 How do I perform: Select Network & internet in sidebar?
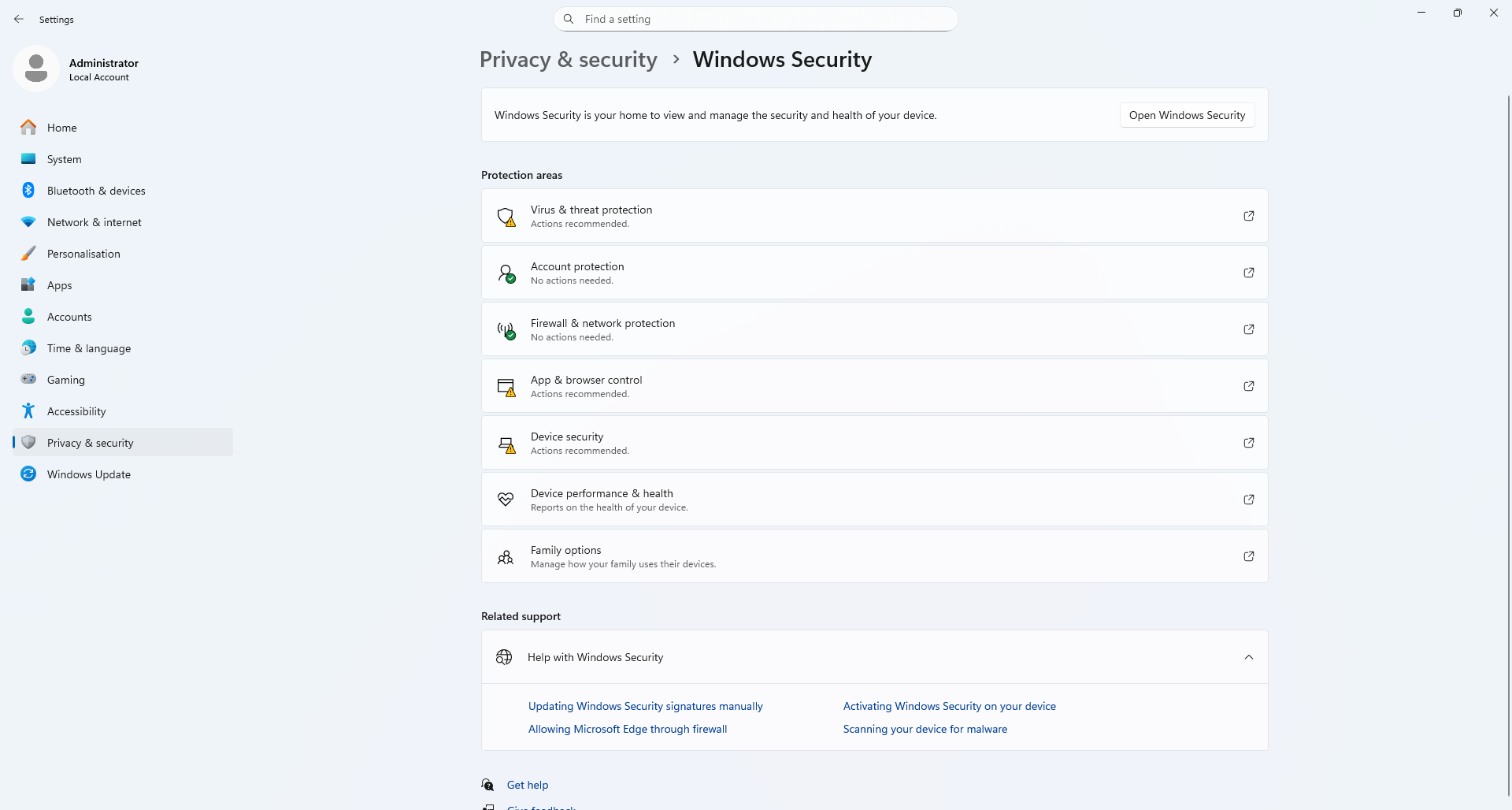click(94, 222)
